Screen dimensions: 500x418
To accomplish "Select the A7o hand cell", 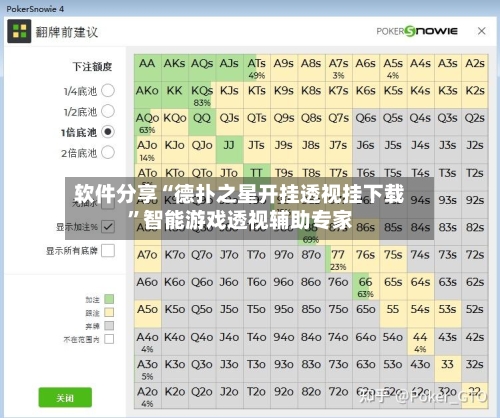I will click(x=148, y=259).
